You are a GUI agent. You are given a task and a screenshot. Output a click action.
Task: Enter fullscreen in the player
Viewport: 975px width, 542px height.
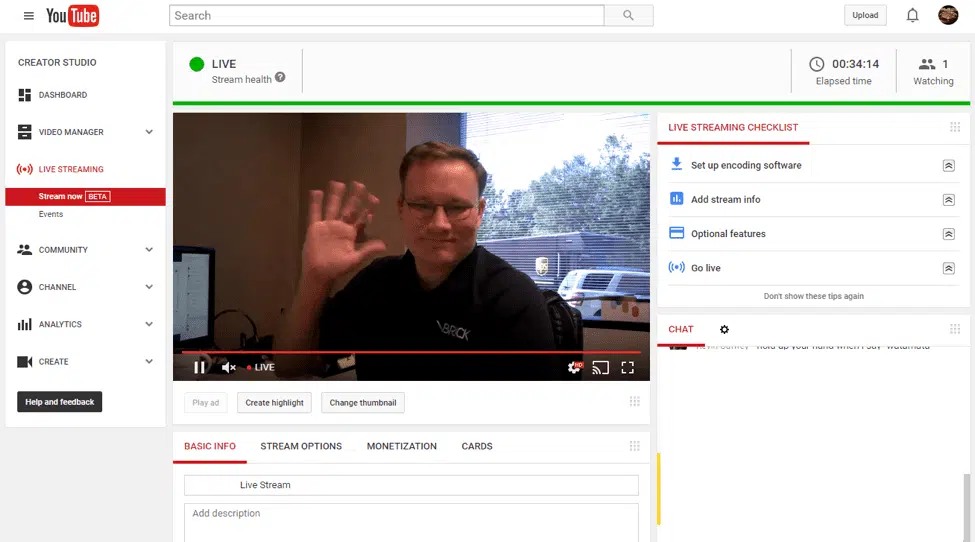tap(627, 368)
